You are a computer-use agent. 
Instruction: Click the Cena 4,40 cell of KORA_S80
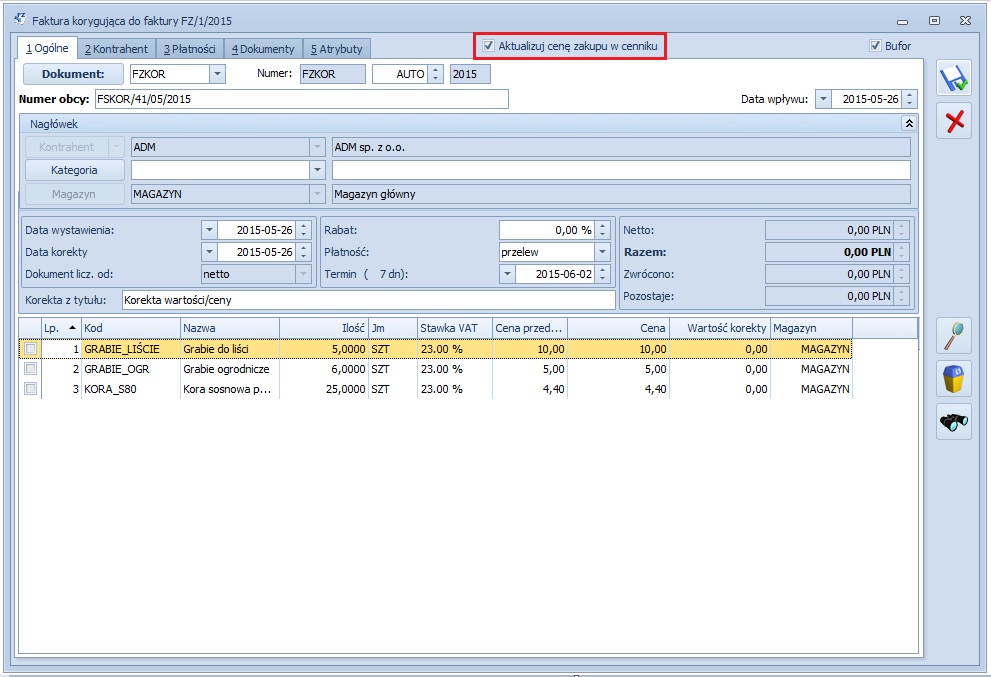[x=619, y=389]
